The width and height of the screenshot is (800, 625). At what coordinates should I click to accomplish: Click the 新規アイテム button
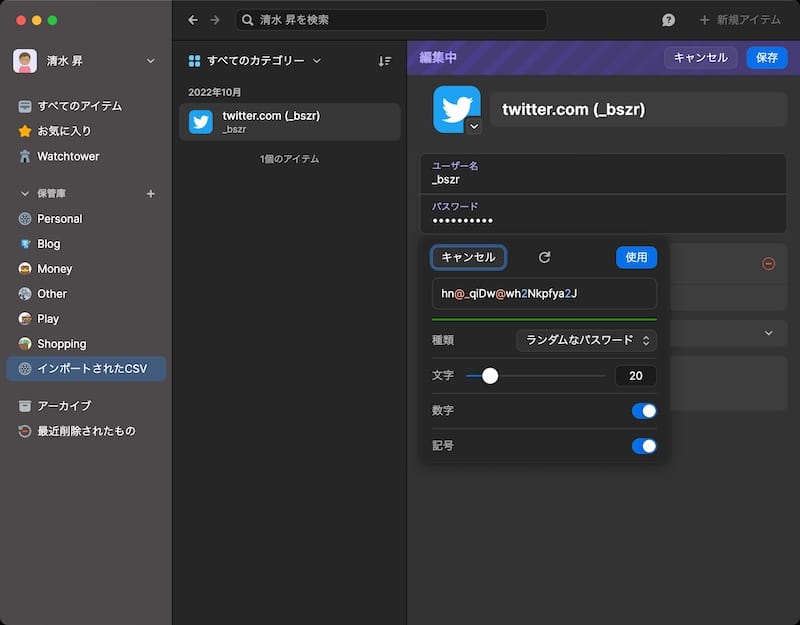740,20
